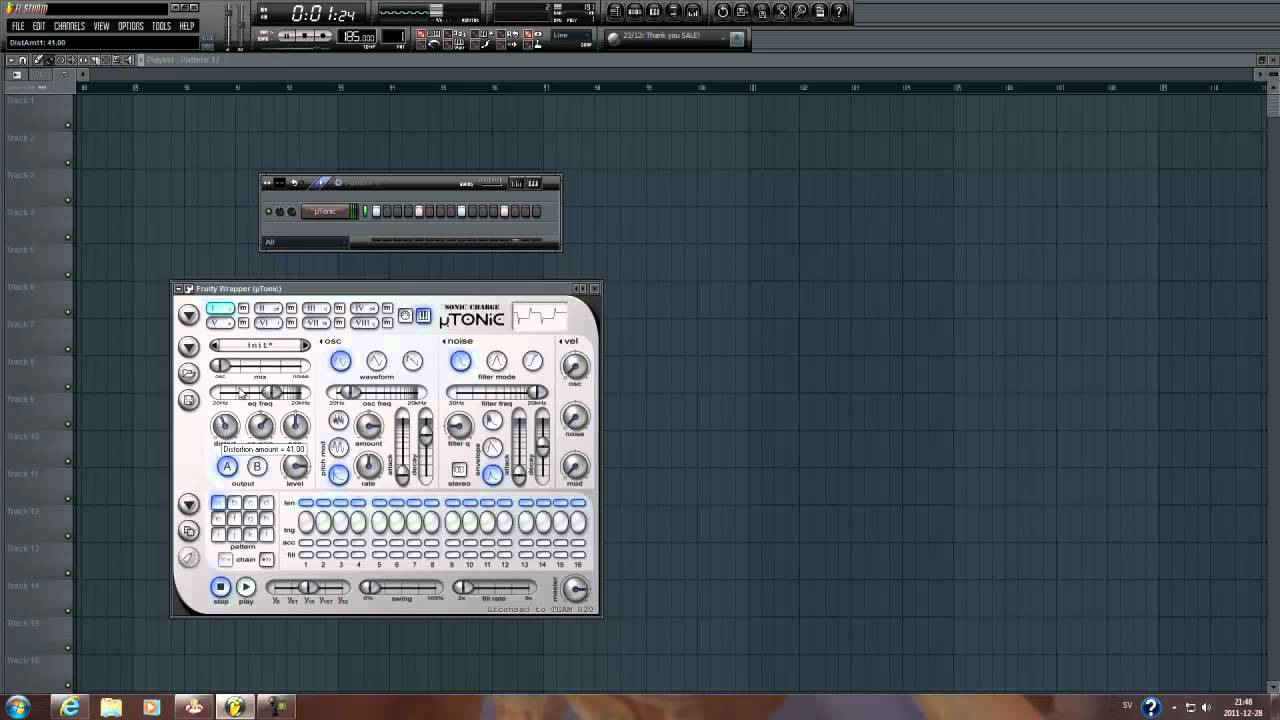Select pattern a in µTonic pattern grid
The image size is (1280, 720).
click(218, 503)
